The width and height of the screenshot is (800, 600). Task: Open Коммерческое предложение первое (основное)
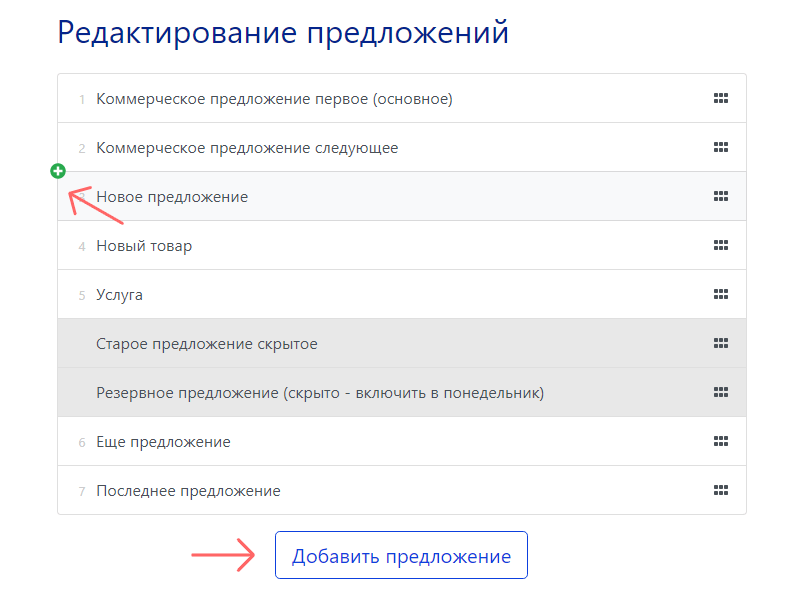click(x=274, y=99)
